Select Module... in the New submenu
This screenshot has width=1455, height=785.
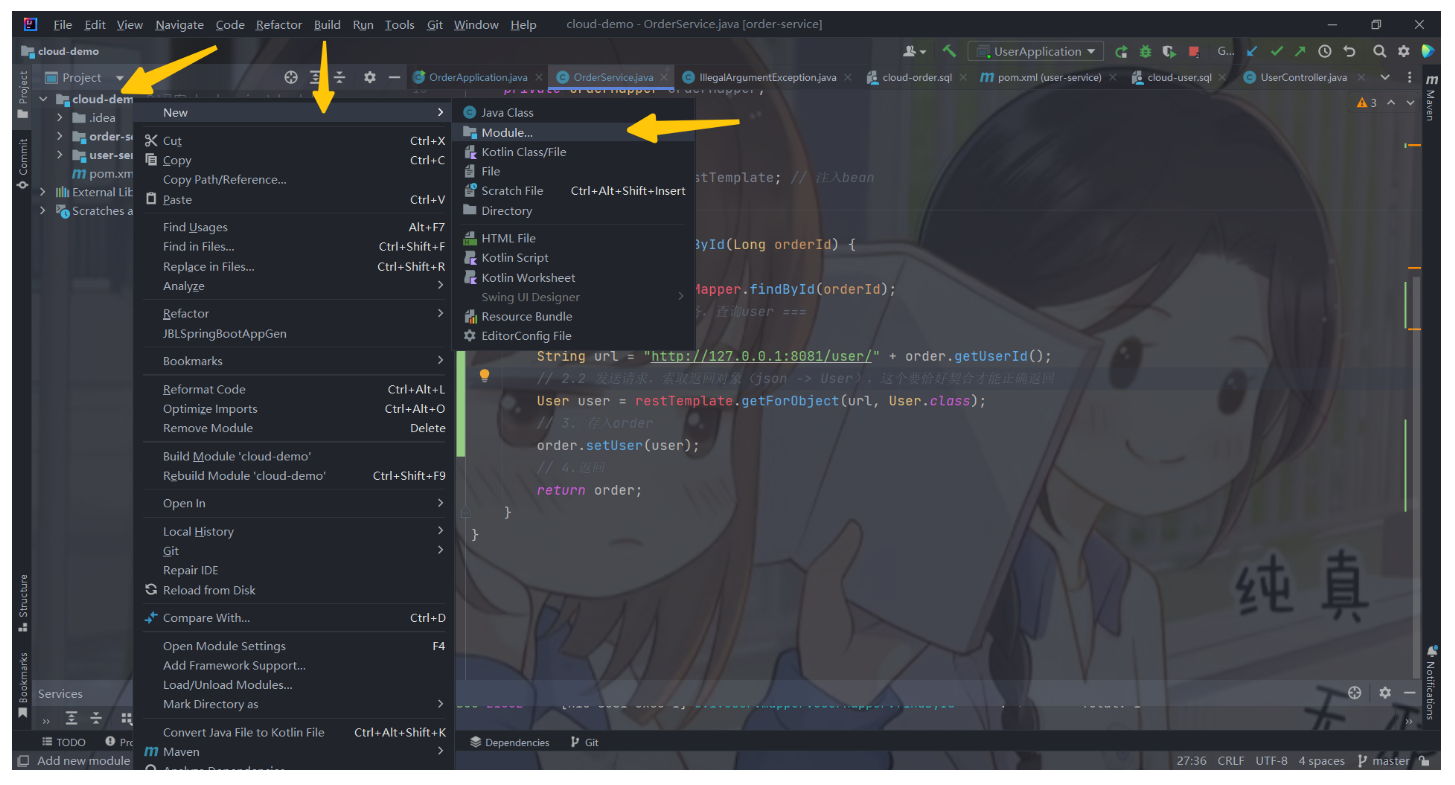[x=573, y=132]
